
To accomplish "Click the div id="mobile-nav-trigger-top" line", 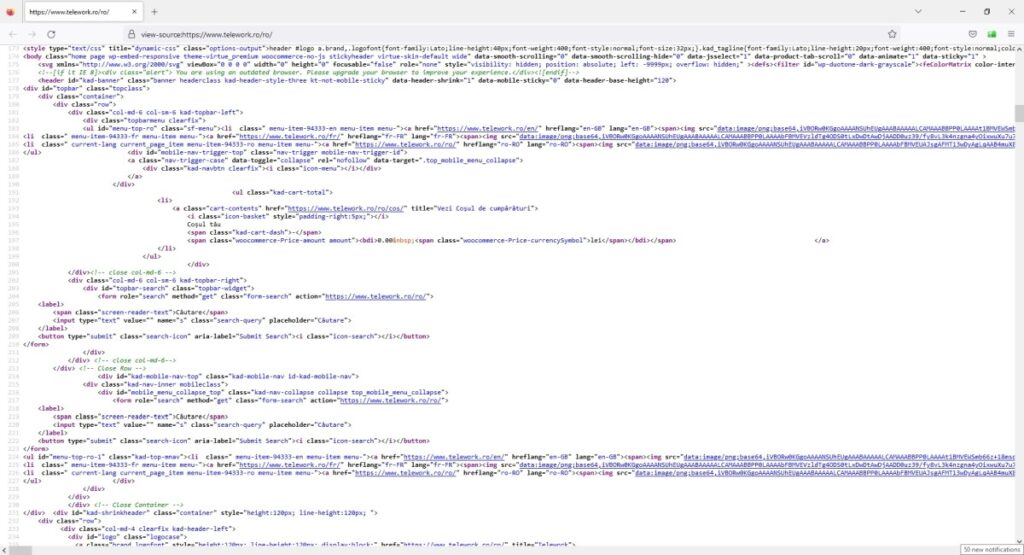I will 267,152.
